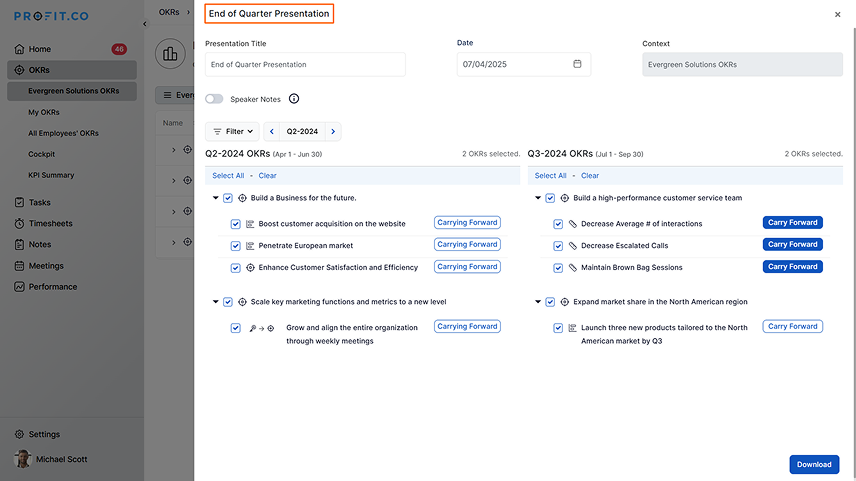Uncheck 'Scale key marketing functions and metrics'

(228, 302)
